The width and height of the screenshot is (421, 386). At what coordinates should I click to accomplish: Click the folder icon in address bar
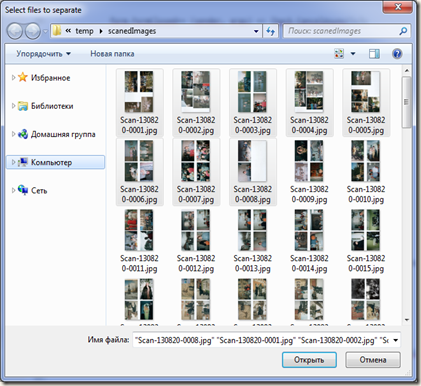point(57,31)
